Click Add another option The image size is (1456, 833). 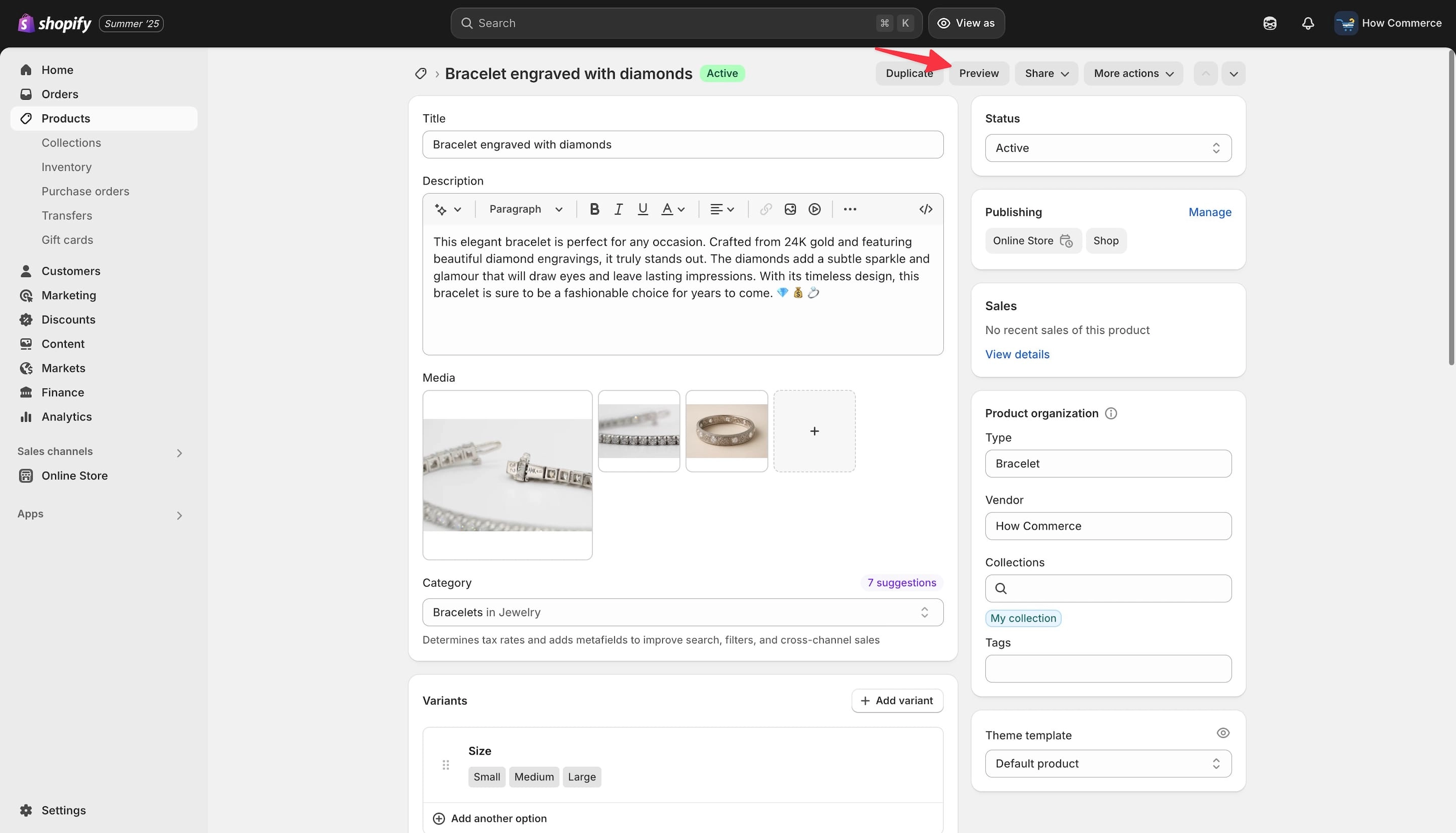click(490, 819)
